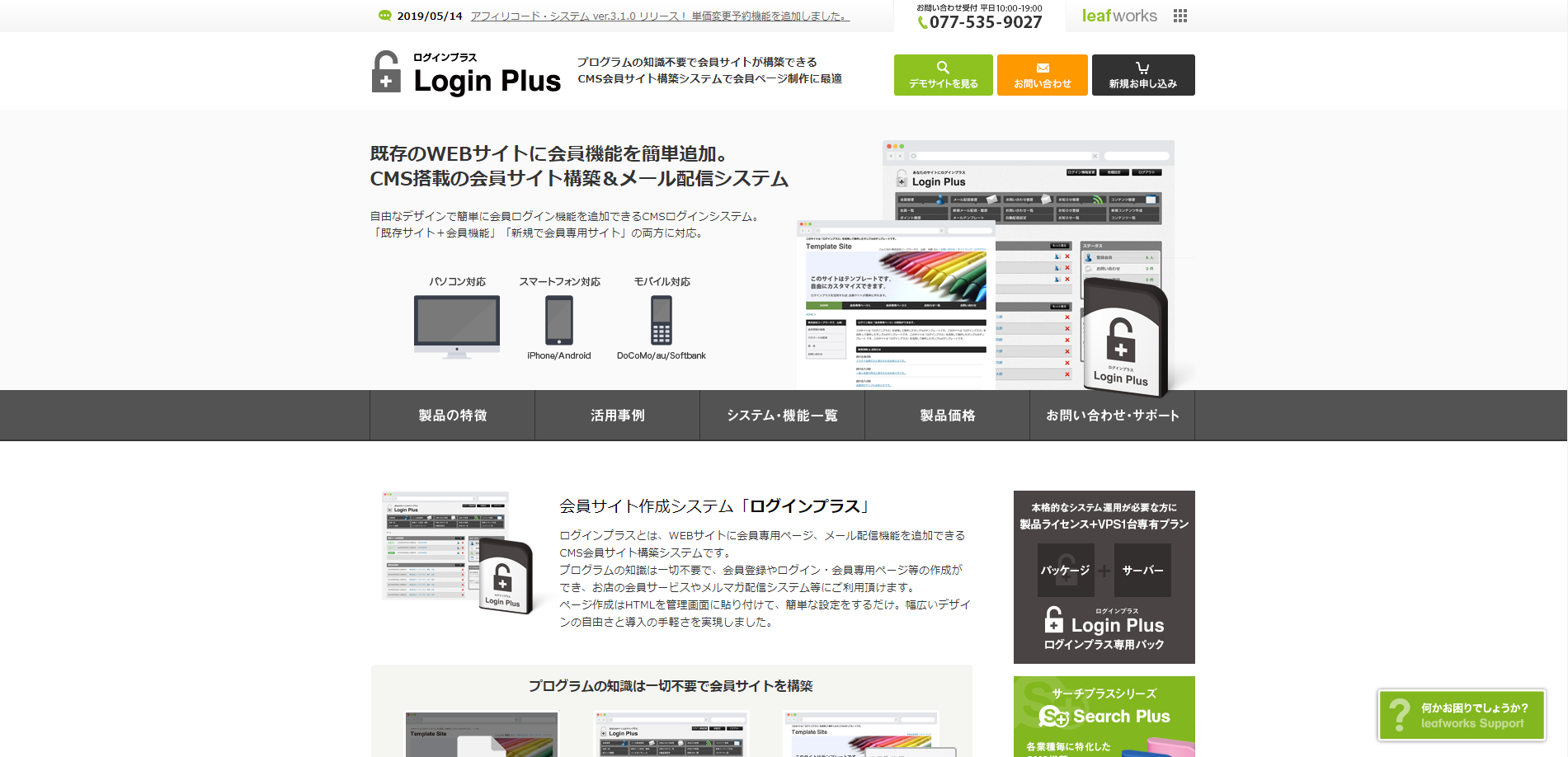Click the question mark help icon
Viewport: 1568px width, 757px height.
[x=1399, y=715]
